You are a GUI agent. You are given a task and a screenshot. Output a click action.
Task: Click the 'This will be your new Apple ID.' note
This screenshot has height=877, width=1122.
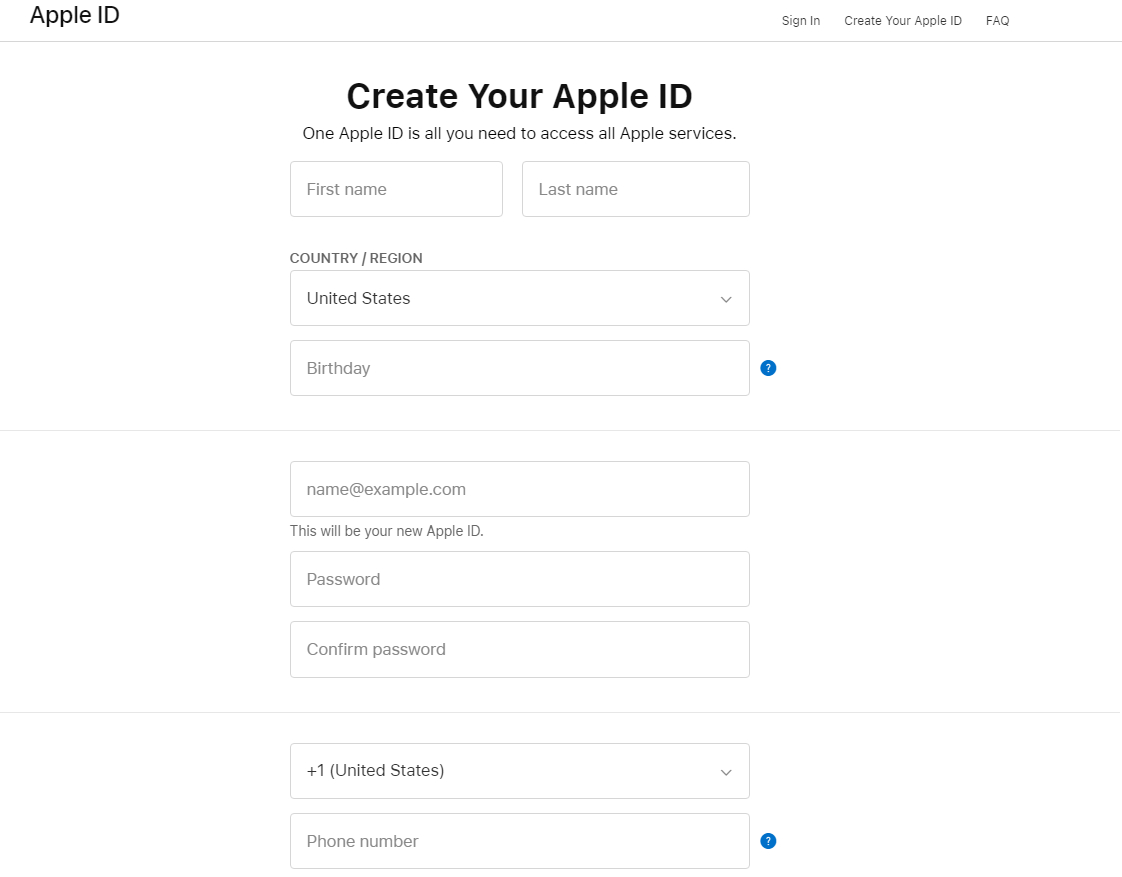click(386, 531)
